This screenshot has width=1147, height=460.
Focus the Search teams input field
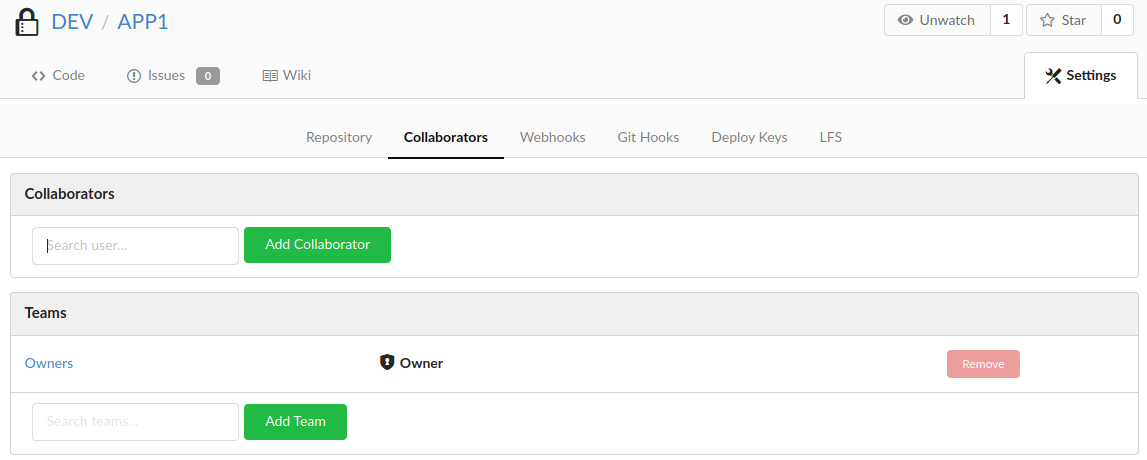tap(135, 422)
